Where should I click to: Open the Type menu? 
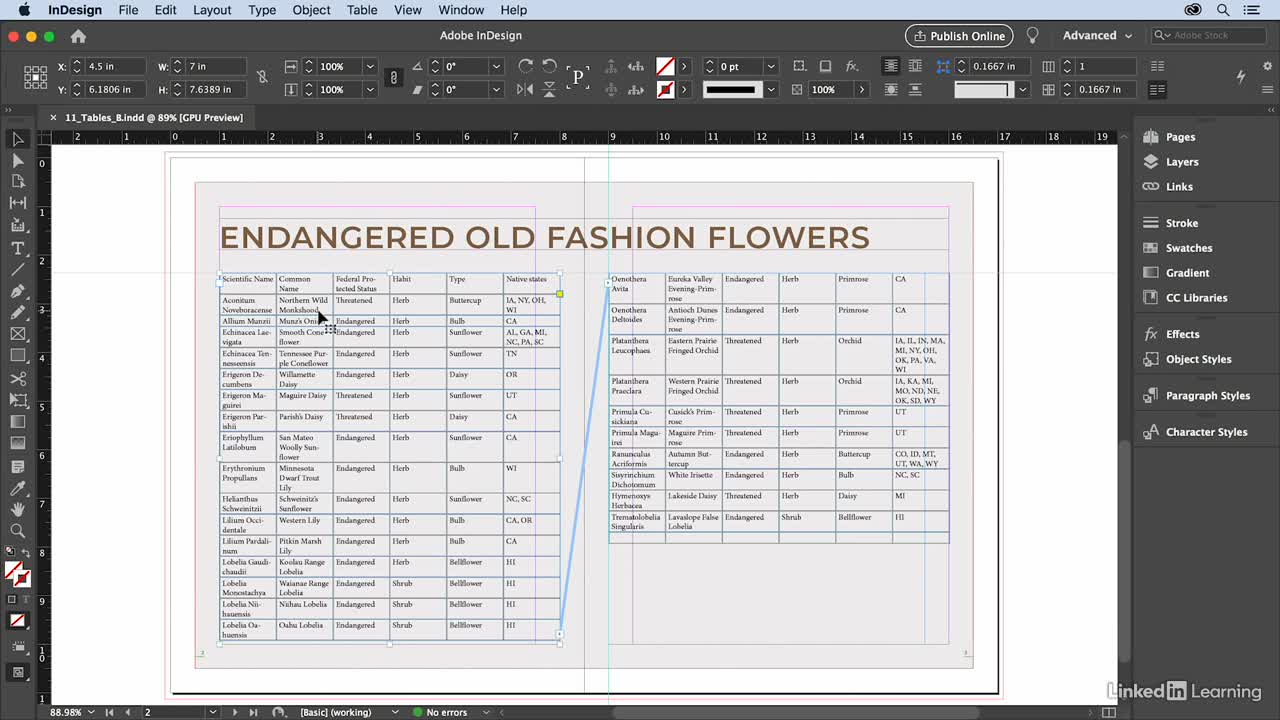tap(262, 10)
